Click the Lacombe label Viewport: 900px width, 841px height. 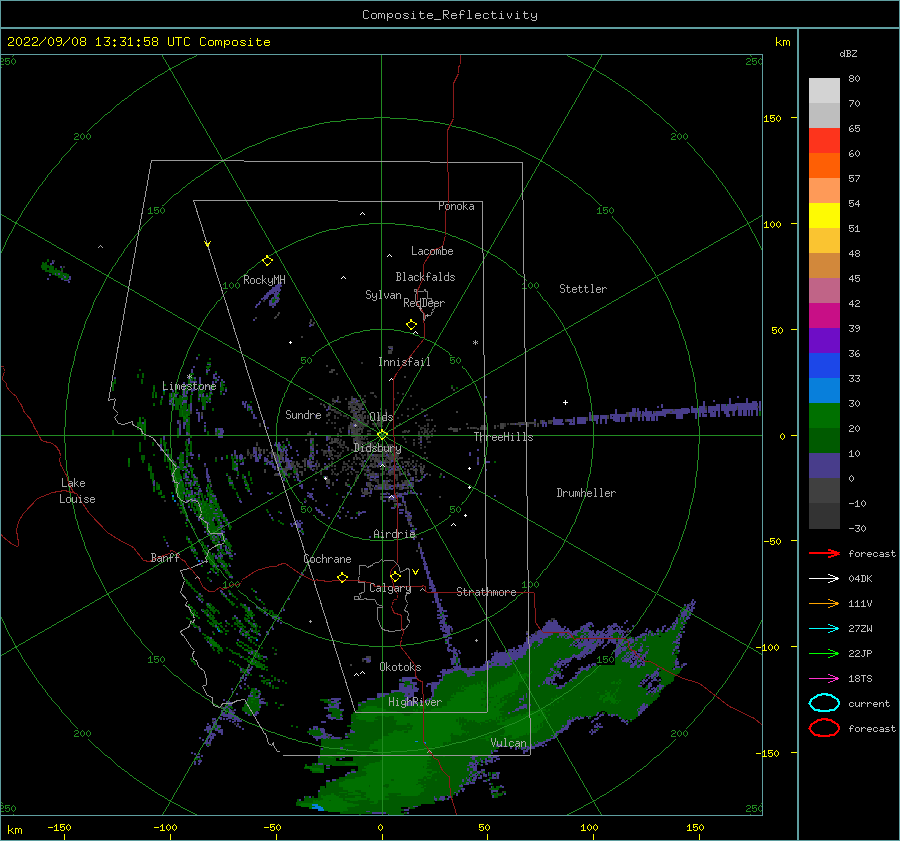[432, 251]
